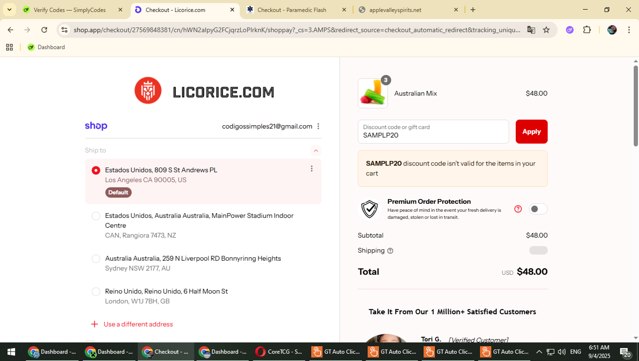
Task: Click the browser forward arrow
Action: [27, 30]
